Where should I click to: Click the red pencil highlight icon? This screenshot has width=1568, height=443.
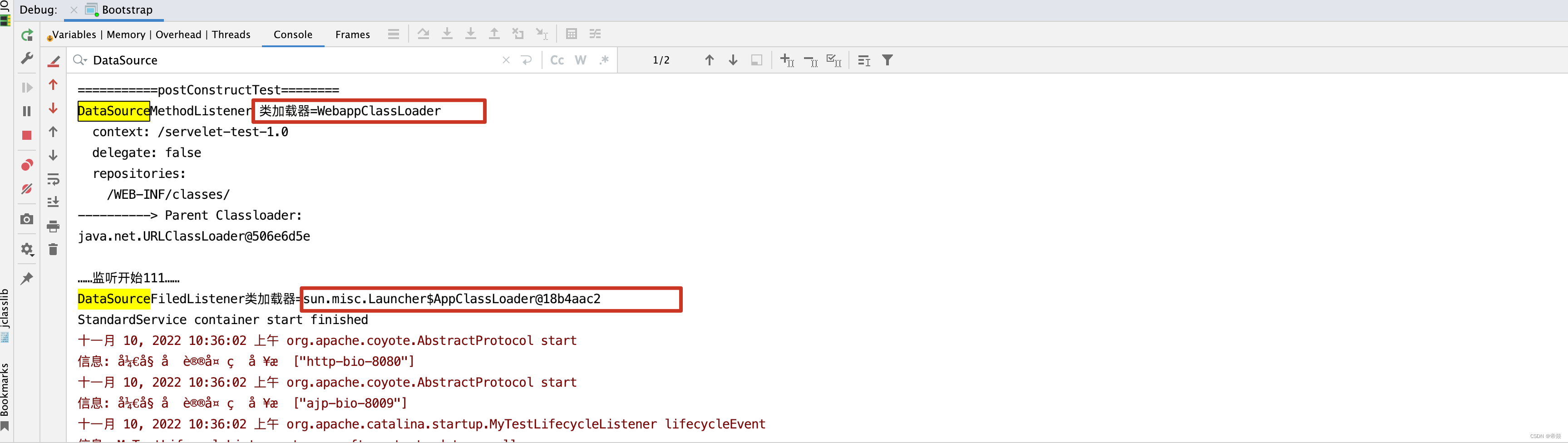(54, 61)
